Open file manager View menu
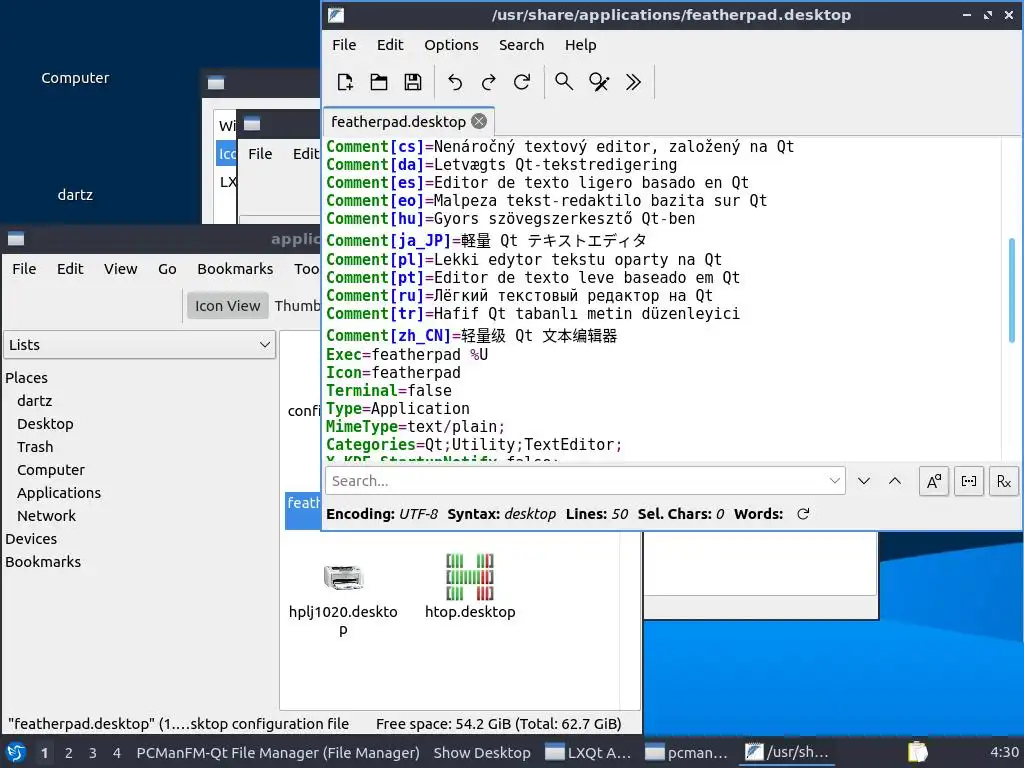This screenshot has width=1024, height=768. point(121,269)
